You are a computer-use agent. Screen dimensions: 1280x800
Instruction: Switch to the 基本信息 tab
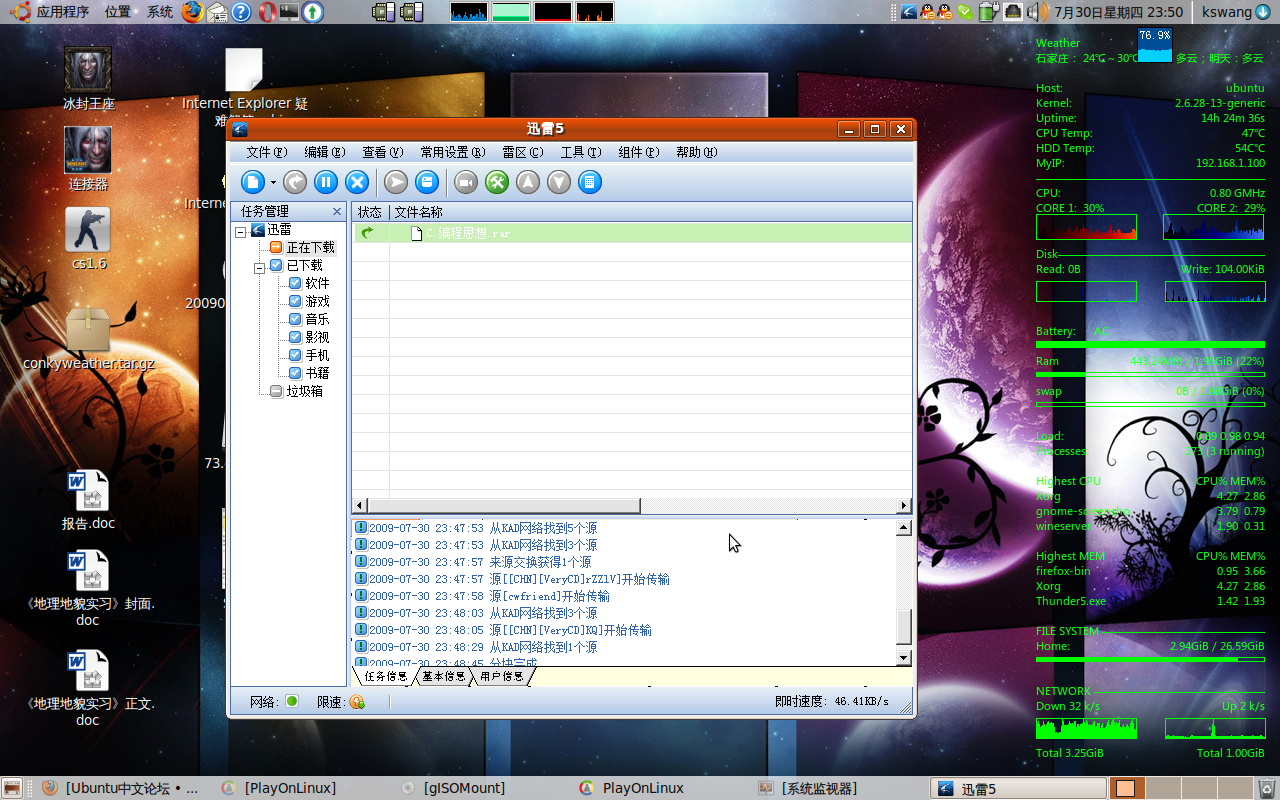tap(443, 676)
